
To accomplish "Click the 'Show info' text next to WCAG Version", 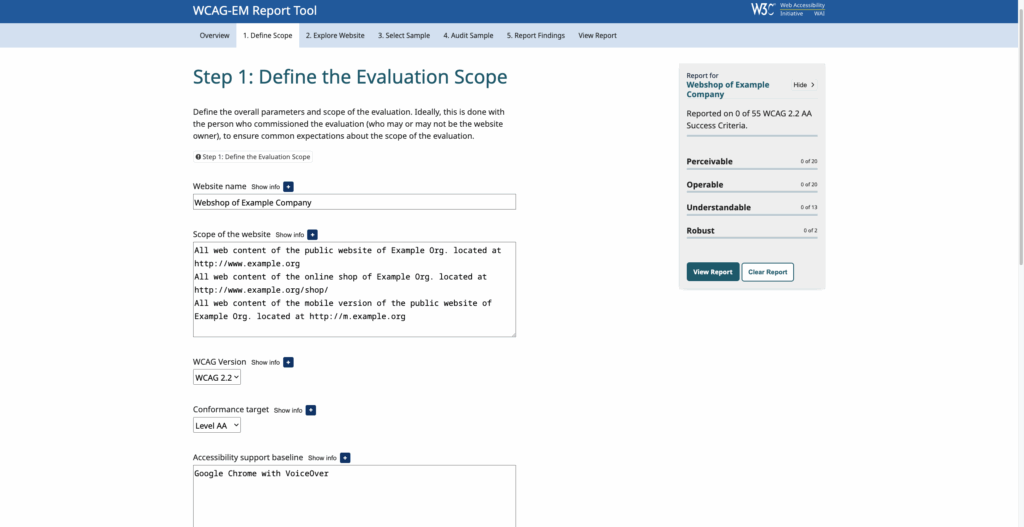I will coord(265,362).
